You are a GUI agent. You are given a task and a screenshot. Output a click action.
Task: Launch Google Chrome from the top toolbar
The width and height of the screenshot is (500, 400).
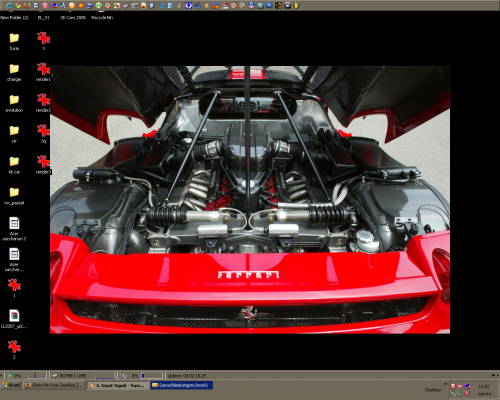18,5
